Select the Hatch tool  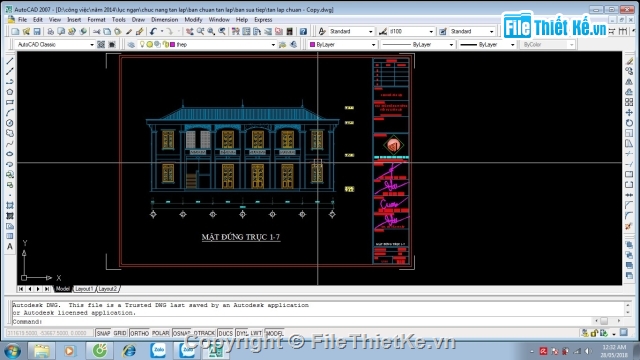10,205
